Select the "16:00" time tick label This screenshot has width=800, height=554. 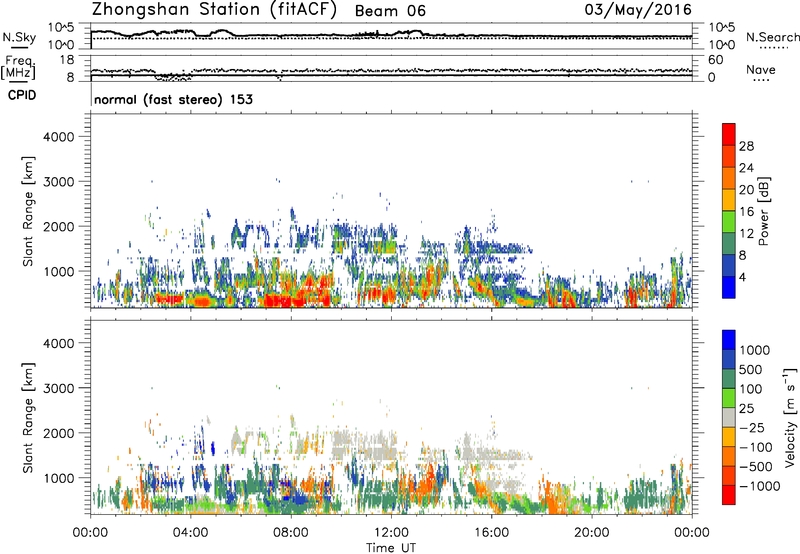coord(491,533)
